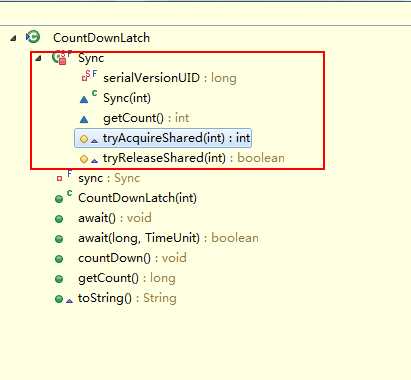Select the Sync class entry
Image resolution: width=411 pixels, height=380 pixels.
[x=91, y=58]
